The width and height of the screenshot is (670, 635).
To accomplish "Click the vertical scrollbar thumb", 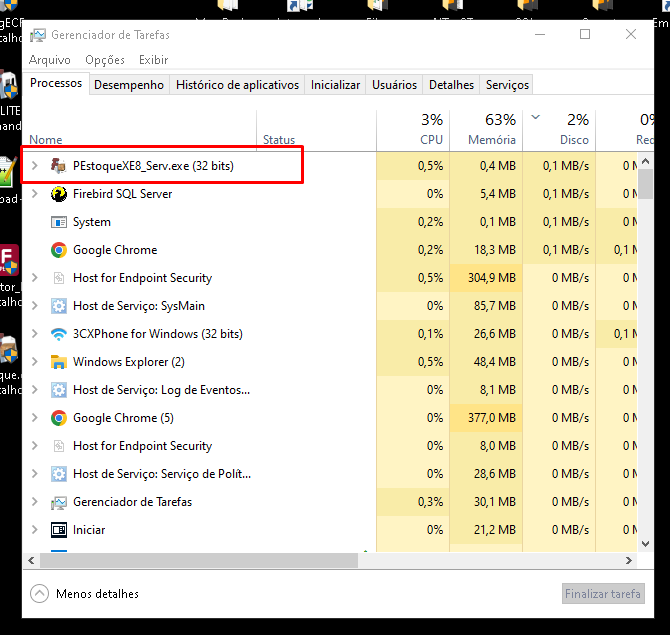I will [646, 184].
